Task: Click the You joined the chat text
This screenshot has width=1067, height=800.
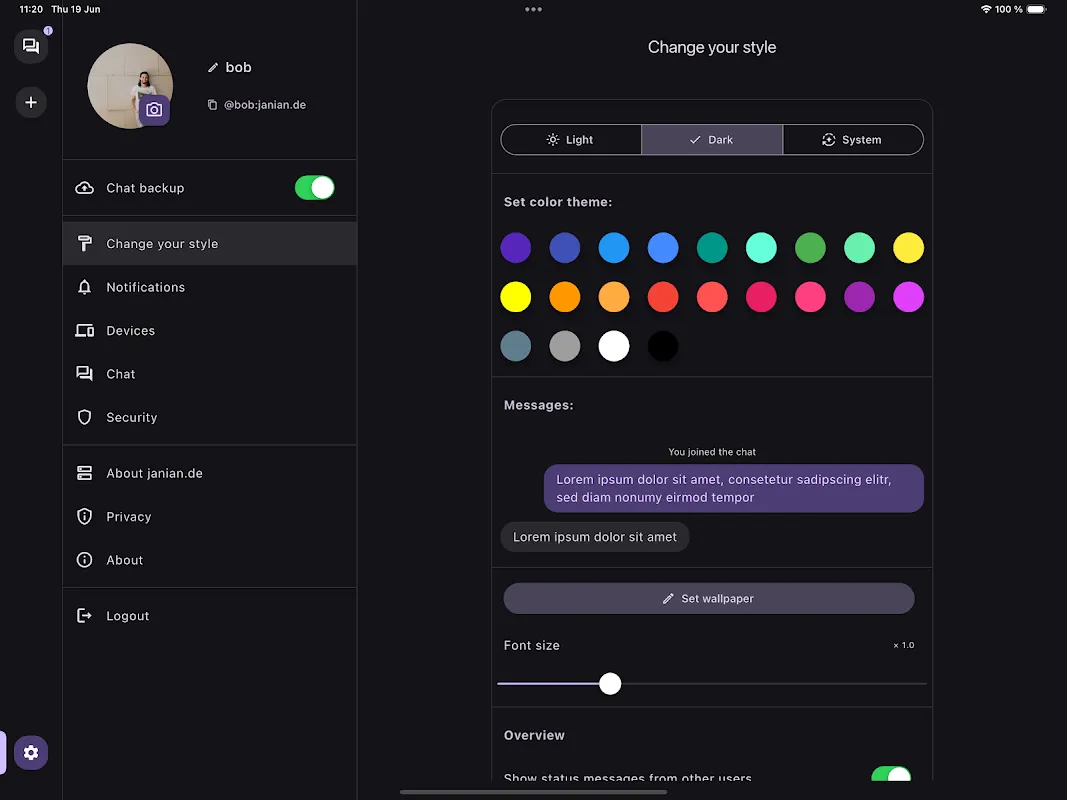Action: 712,452
